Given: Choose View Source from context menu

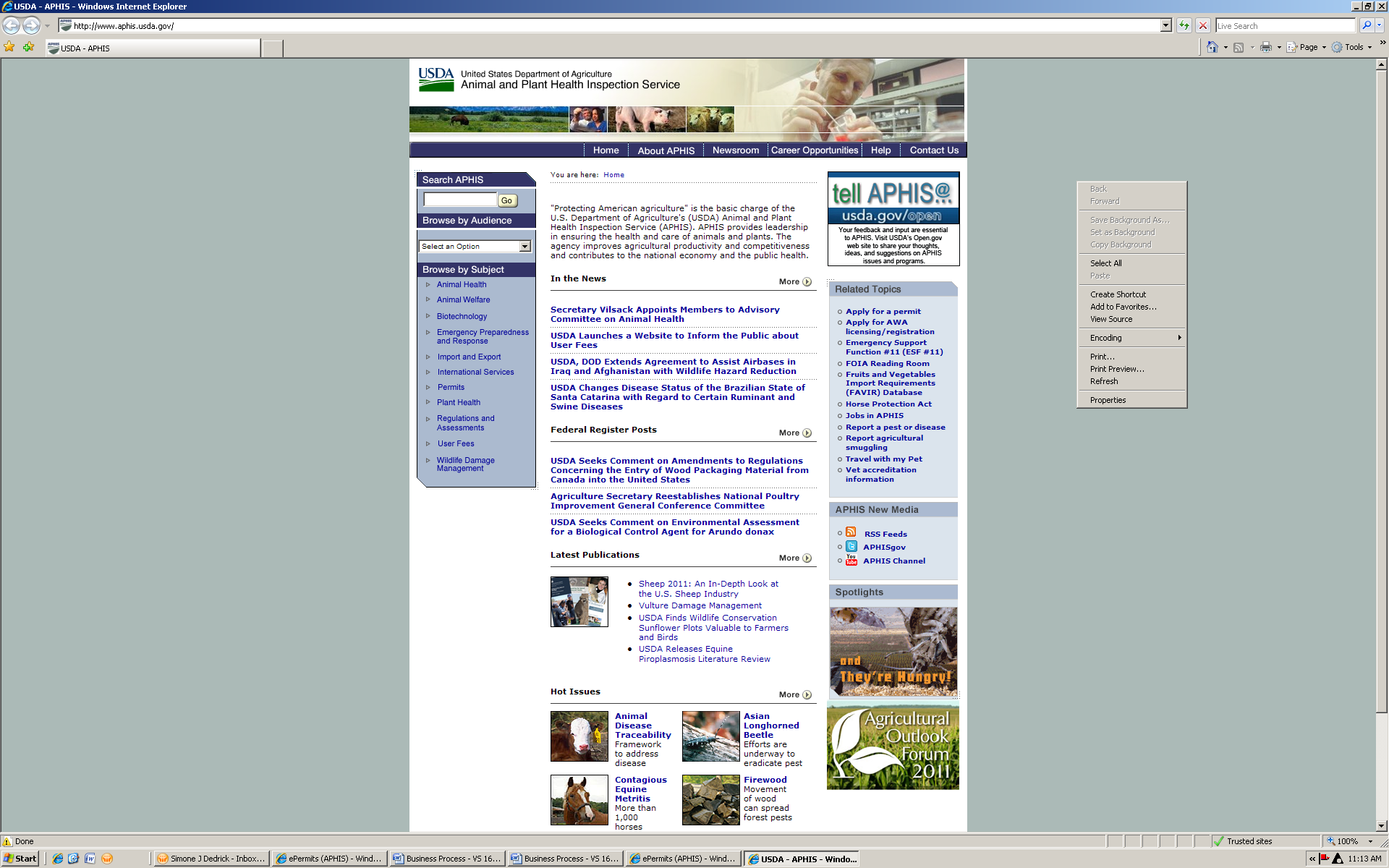Looking at the screenshot, I should [x=1111, y=319].
